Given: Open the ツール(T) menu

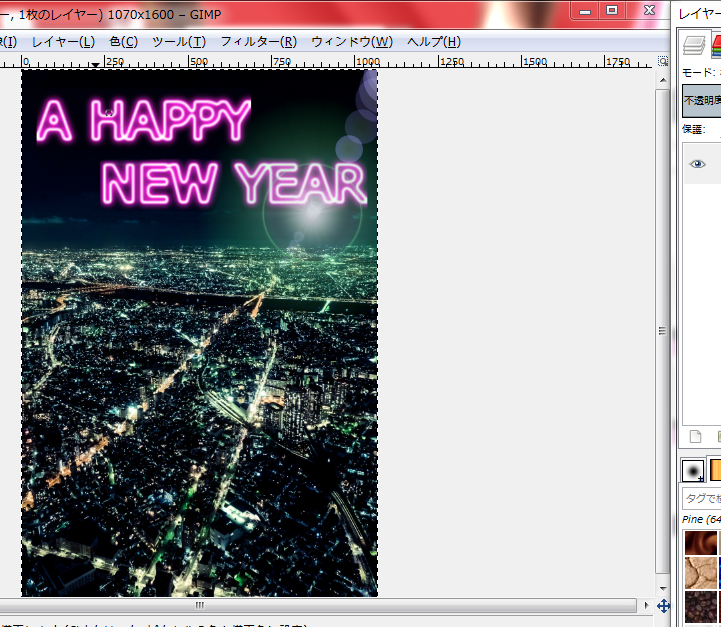Looking at the screenshot, I should click(x=179, y=42).
